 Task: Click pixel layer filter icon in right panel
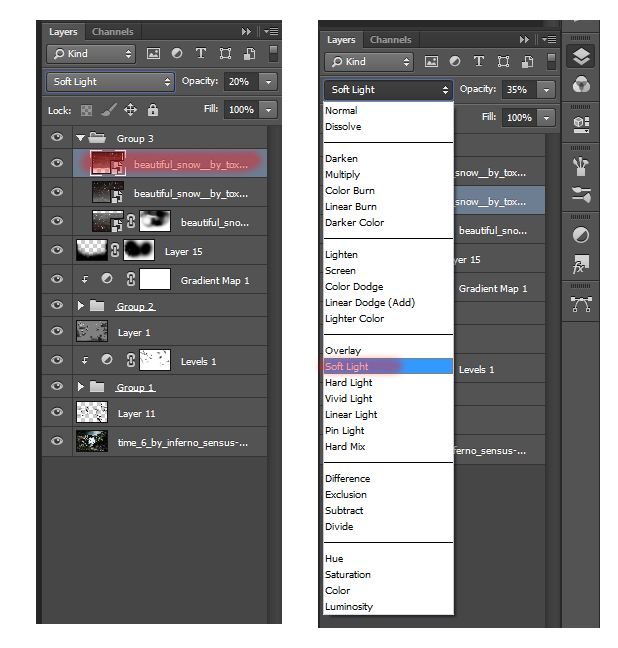[431, 62]
